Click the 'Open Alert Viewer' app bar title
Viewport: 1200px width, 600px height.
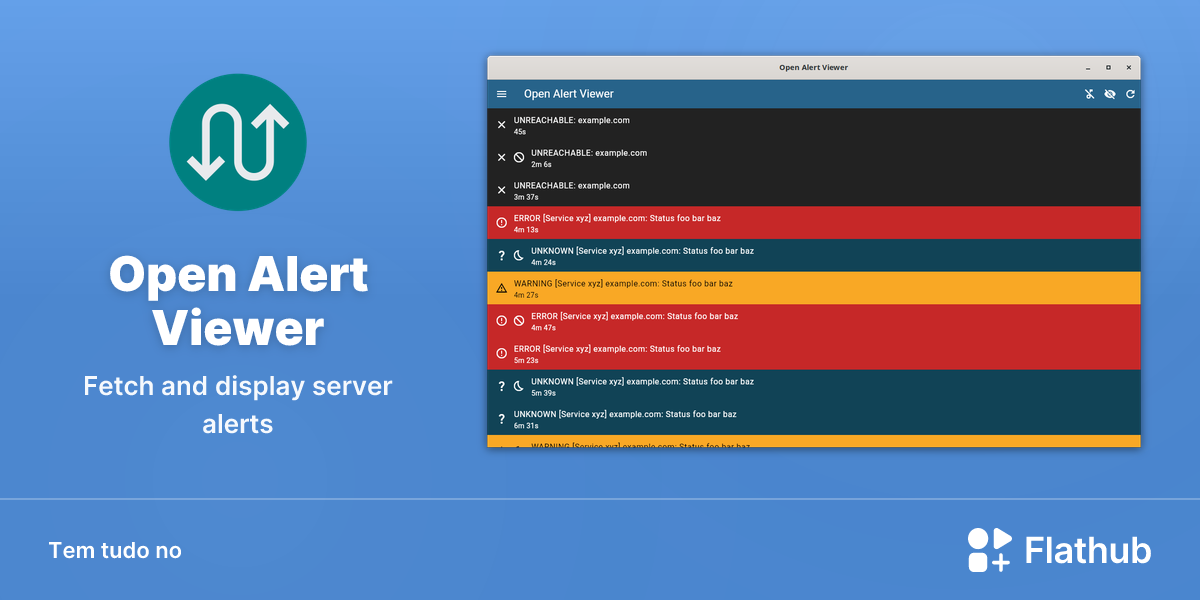[569, 94]
